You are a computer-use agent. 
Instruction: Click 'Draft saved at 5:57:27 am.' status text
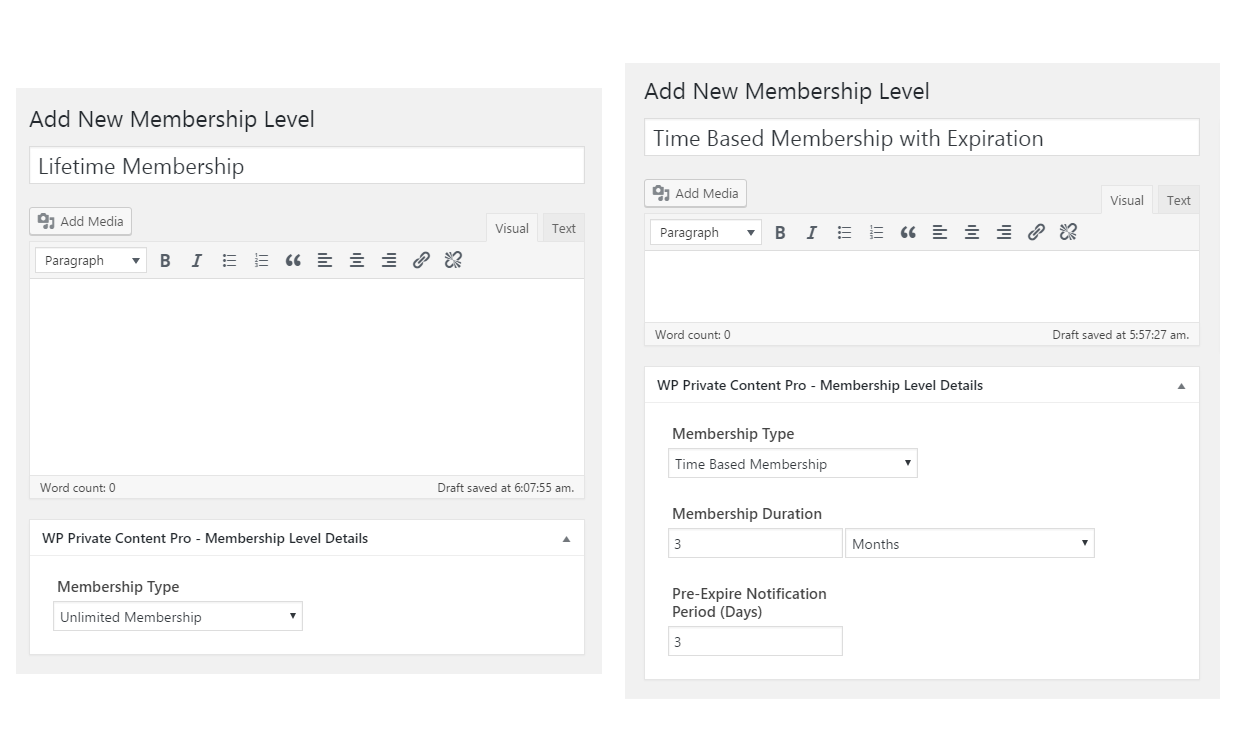(1120, 335)
